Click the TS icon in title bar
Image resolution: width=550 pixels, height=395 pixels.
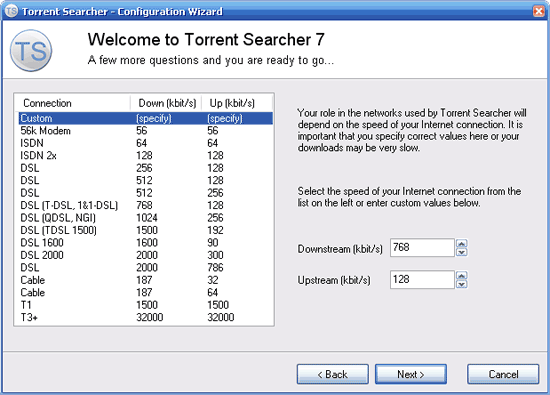point(11,11)
